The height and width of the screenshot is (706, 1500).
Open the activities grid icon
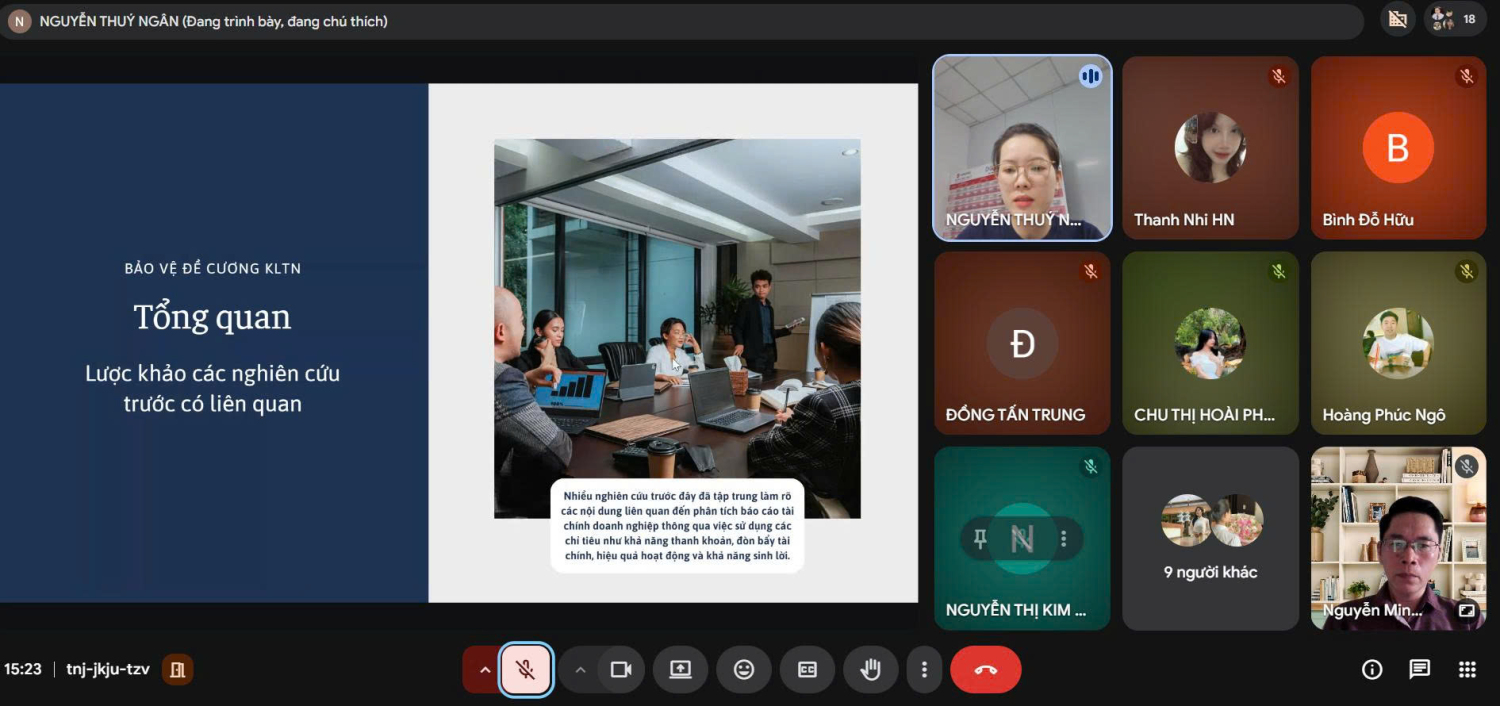[x=1467, y=670]
